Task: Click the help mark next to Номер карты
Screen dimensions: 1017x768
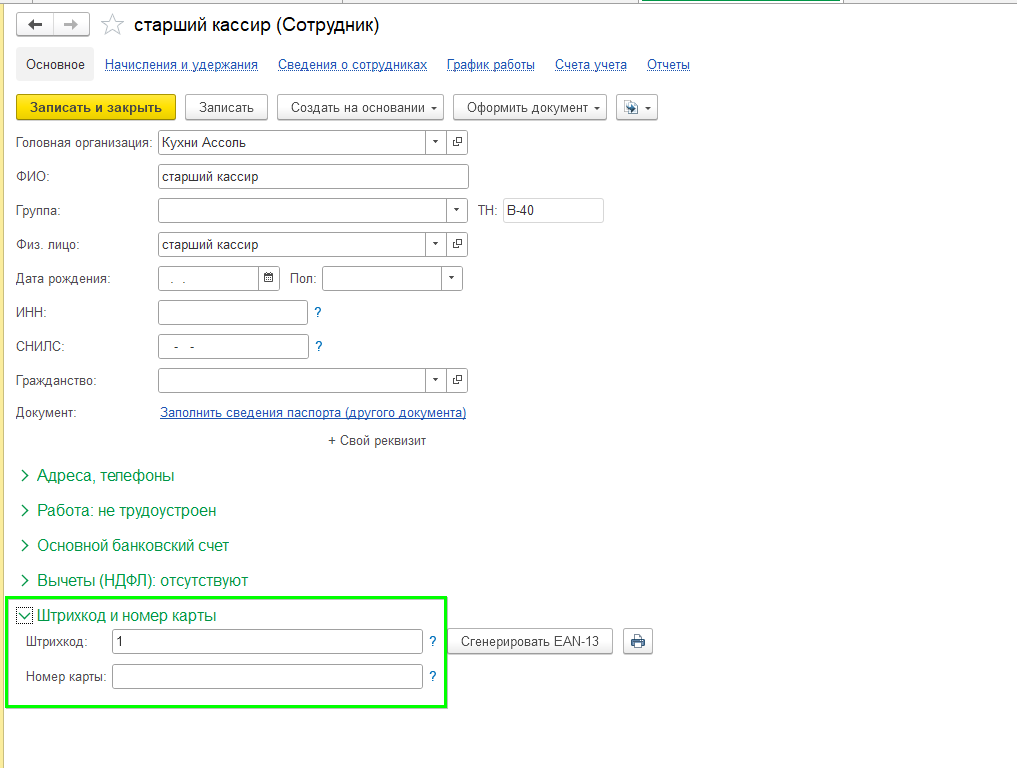Action: pos(433,677)
